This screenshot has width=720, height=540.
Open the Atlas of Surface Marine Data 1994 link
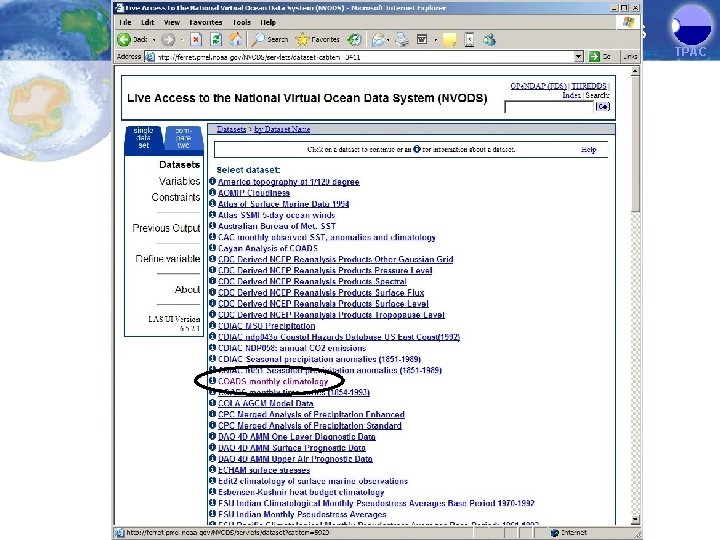click(x=283, y=204)
